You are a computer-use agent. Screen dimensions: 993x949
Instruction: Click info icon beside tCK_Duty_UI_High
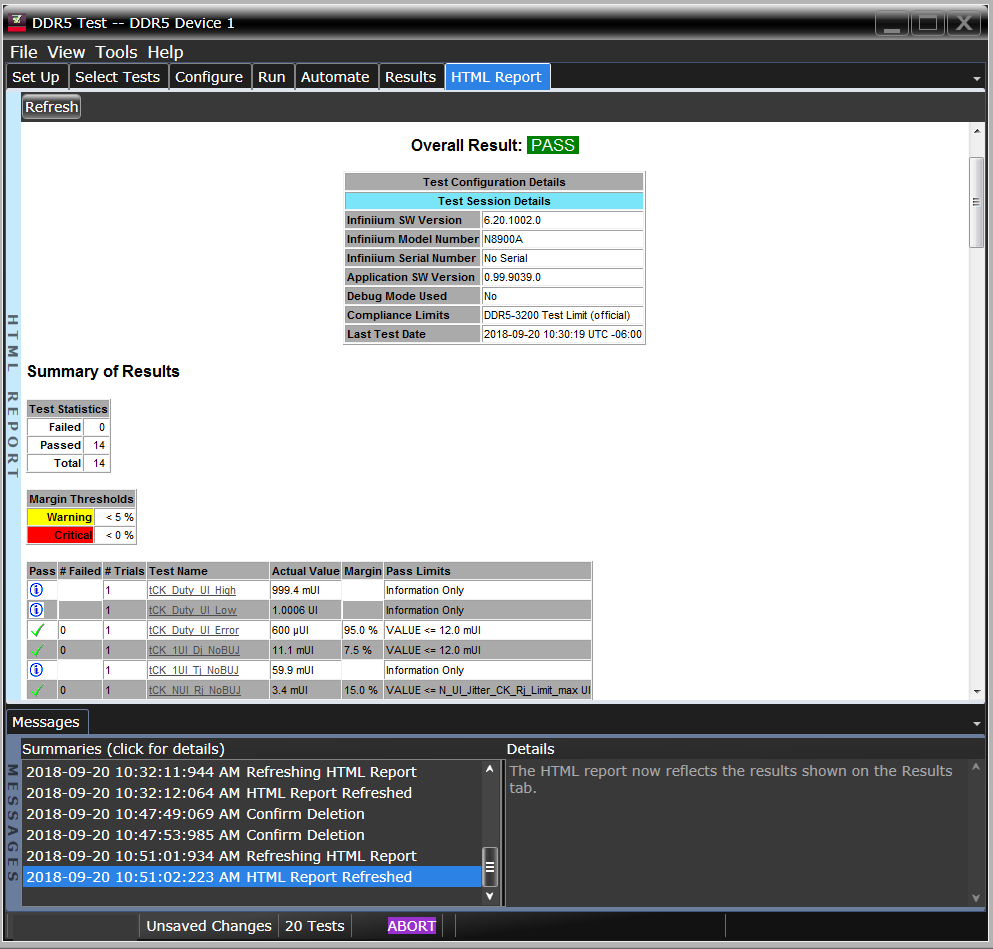tap(37, 590)
